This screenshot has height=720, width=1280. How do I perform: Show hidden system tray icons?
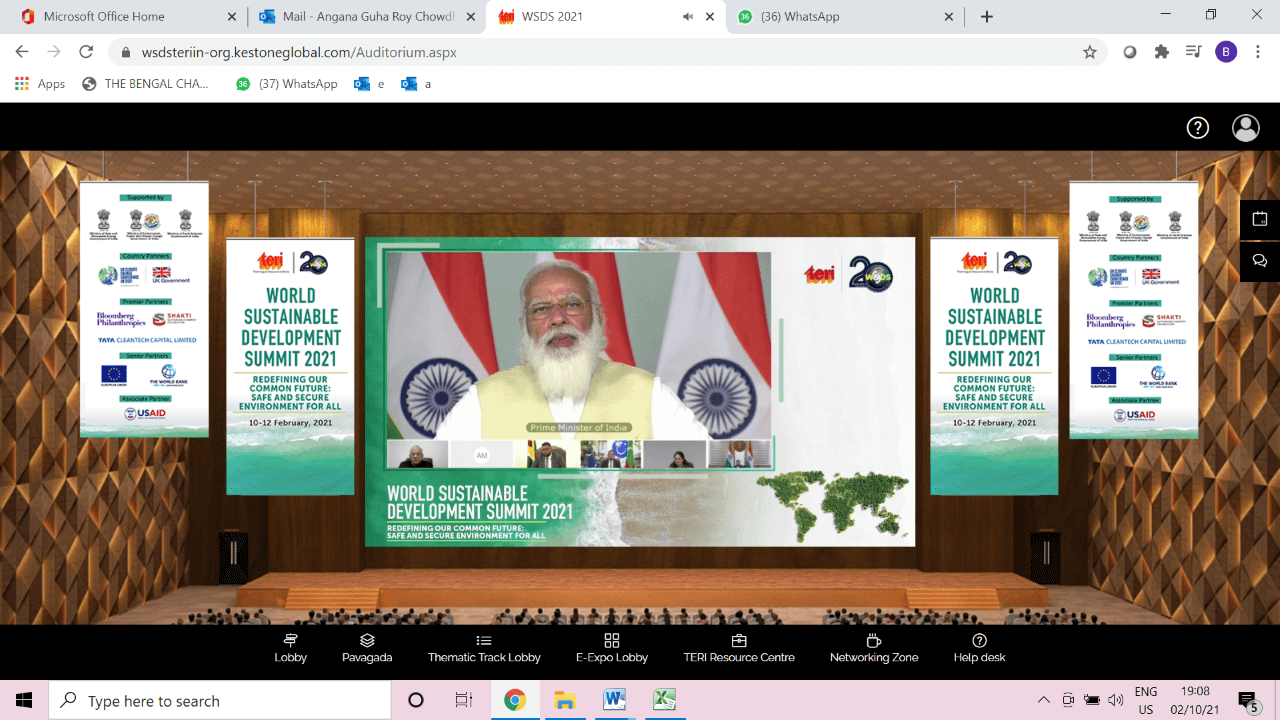point(1044,700)
